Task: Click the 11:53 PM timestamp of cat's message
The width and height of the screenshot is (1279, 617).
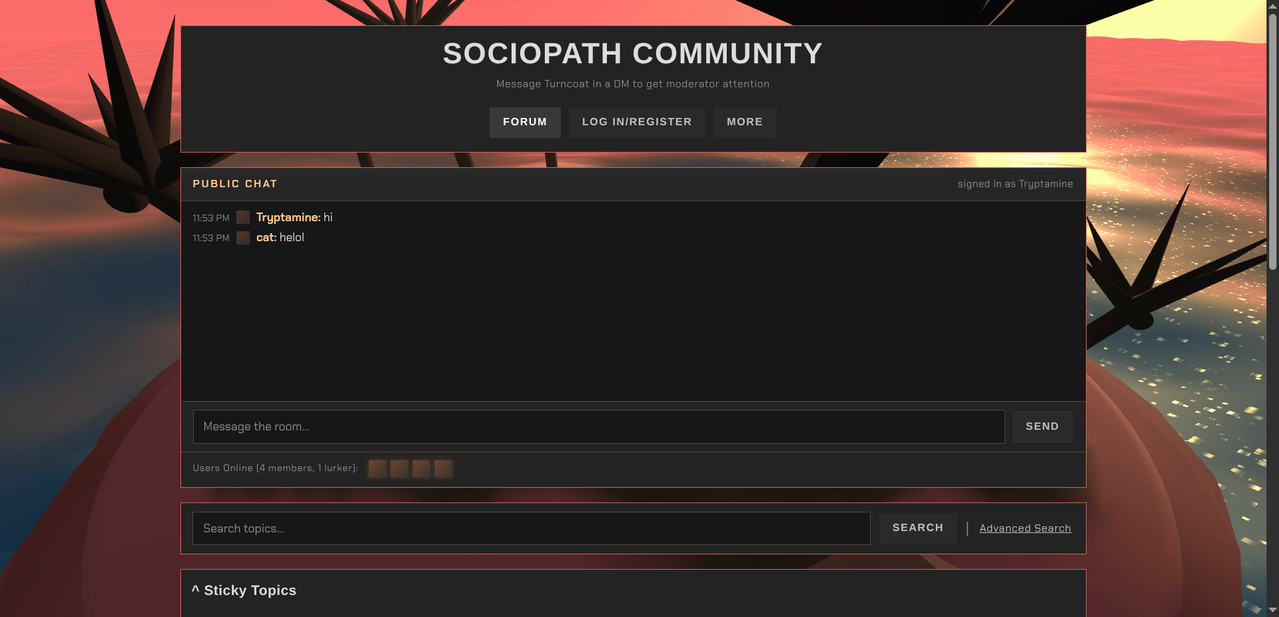Action: click(211, 238)
